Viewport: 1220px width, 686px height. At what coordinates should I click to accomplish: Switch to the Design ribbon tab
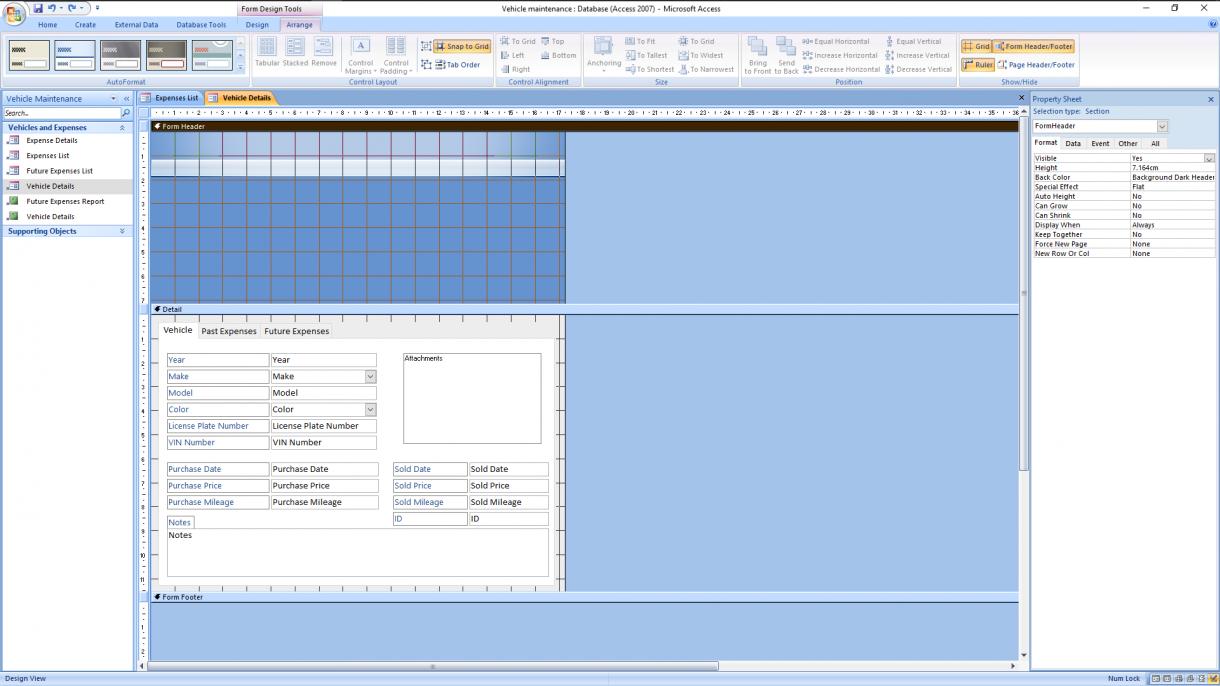257,25
